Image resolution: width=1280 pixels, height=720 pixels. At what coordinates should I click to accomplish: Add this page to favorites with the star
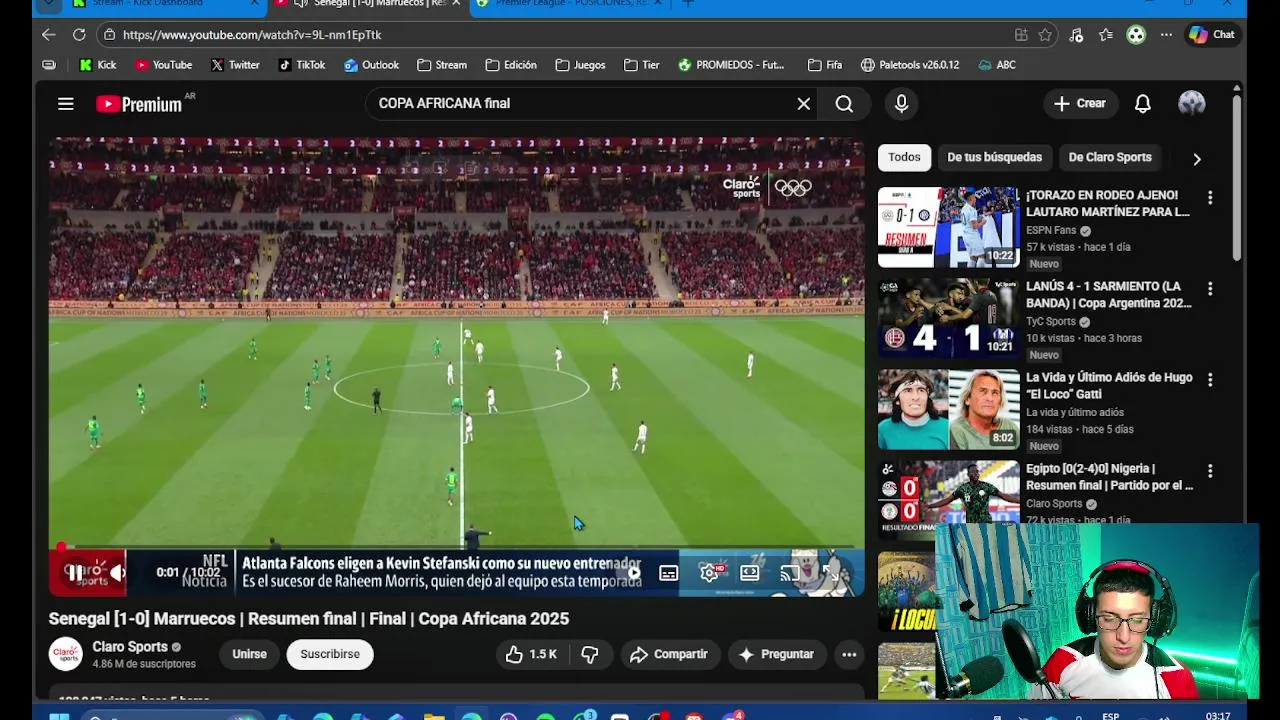tap(1045, 35)
